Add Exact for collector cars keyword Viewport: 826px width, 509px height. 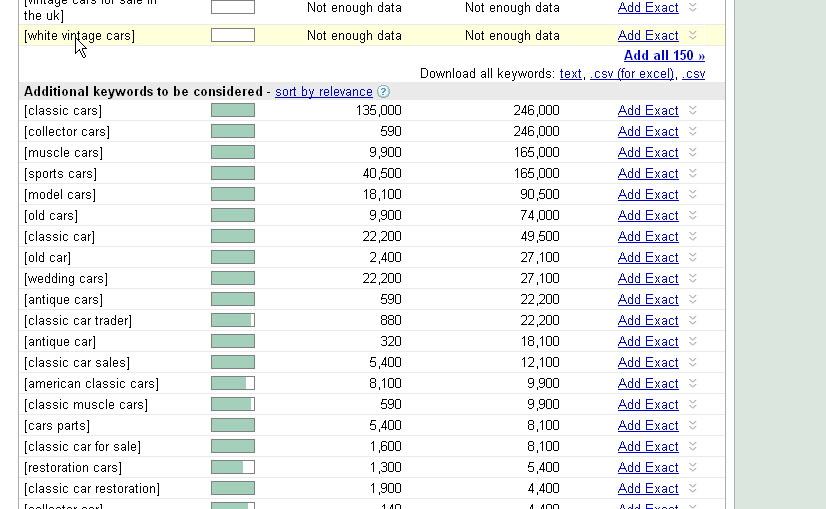648,131
